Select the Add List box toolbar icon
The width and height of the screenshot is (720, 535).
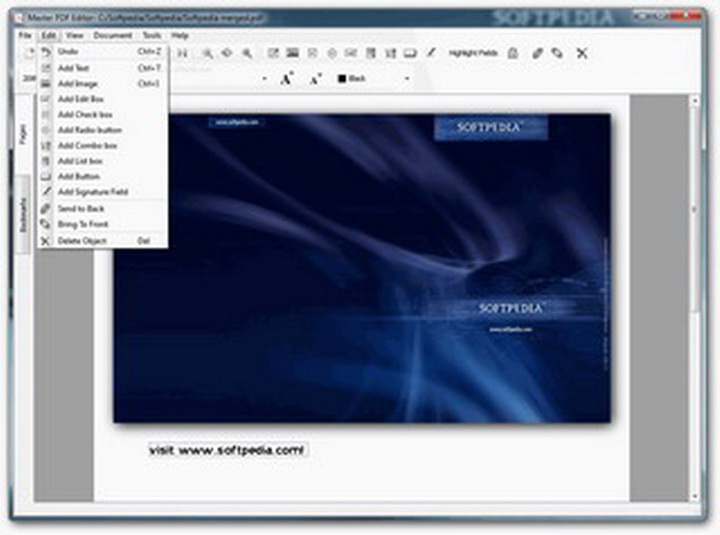click(x=371, y=53)
